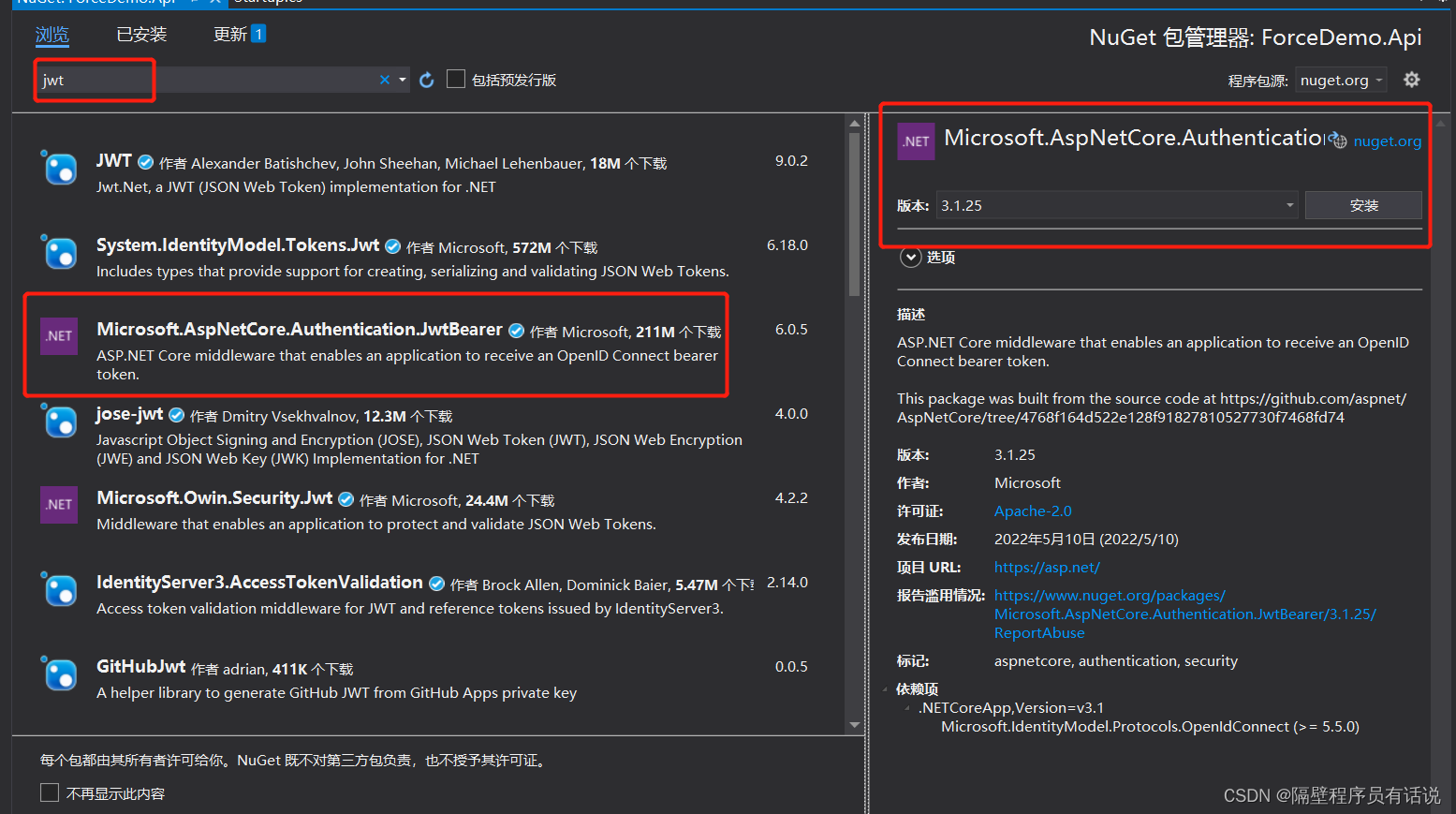1456x814 pixels.
Task: Click version number 6.0.5
Action: pyautogui.click(x=791, y=330)
